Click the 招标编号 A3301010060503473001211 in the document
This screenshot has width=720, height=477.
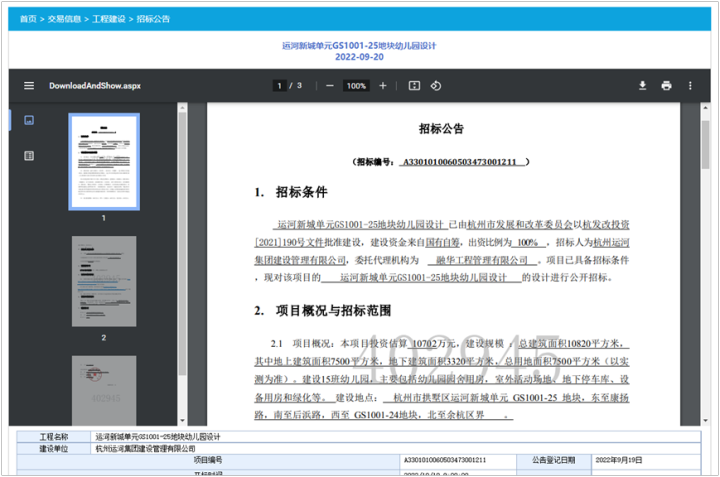(442, 162)
